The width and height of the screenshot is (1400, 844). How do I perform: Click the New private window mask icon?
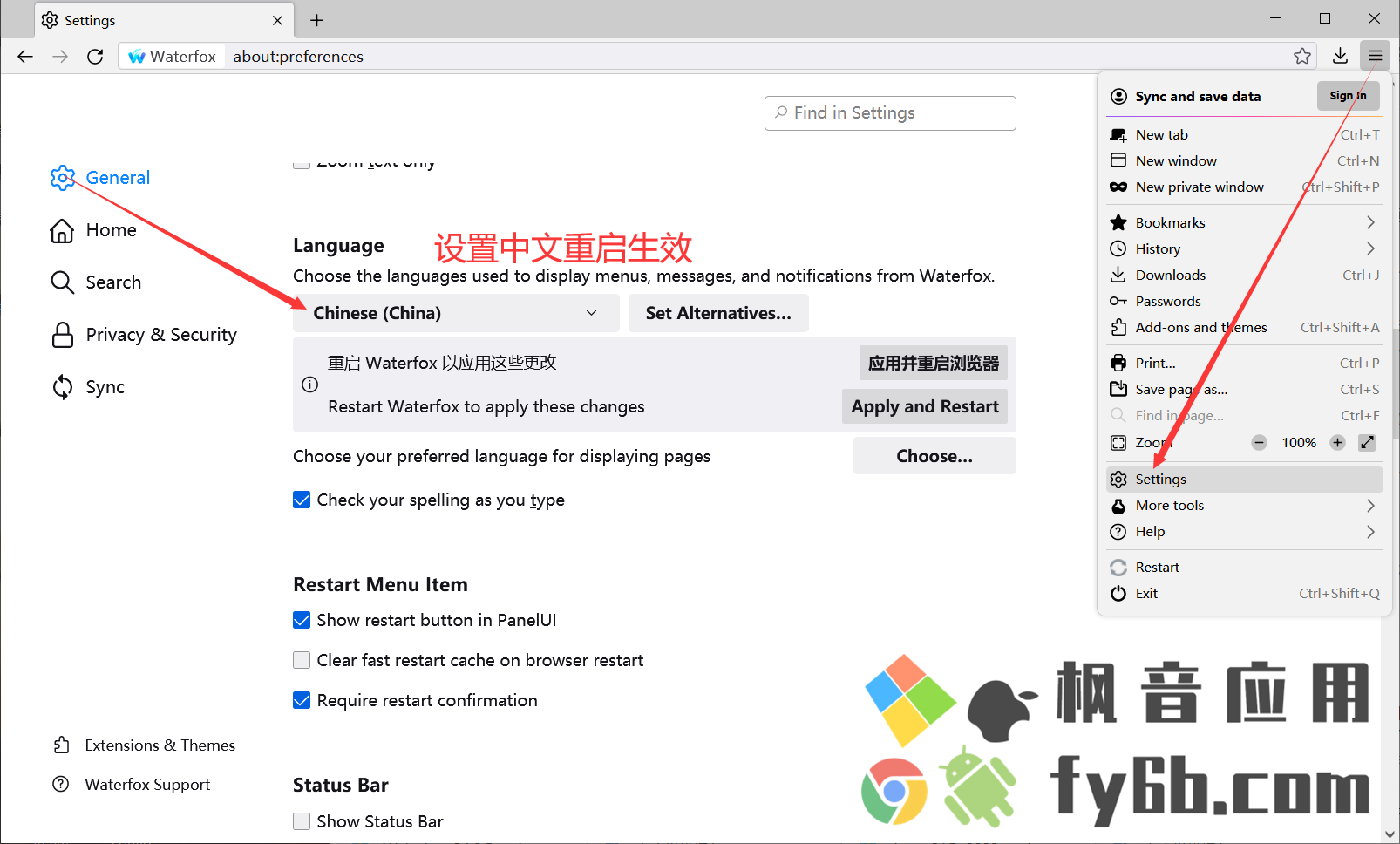tap(1118, 187)
